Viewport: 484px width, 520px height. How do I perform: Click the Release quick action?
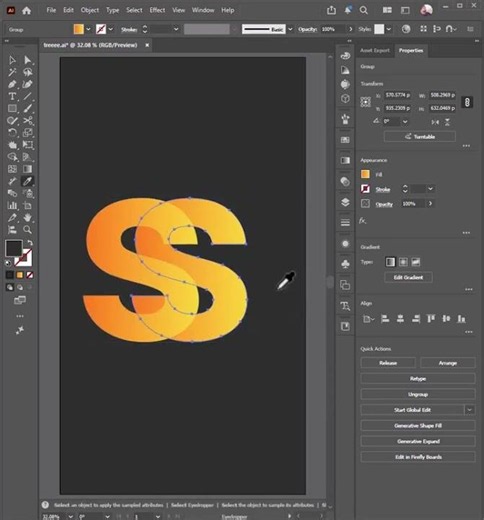[388, 363]
